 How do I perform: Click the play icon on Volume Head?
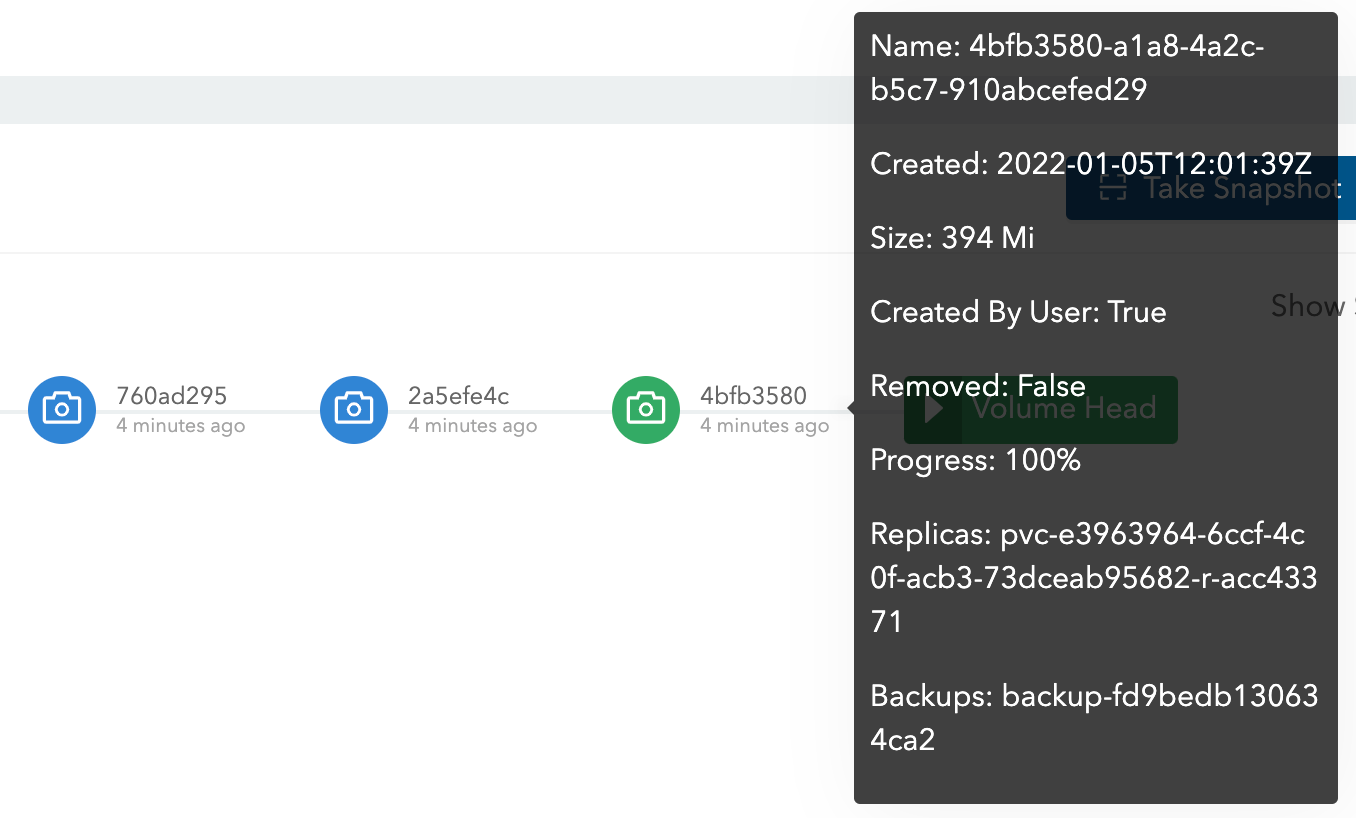coord(934,410)
